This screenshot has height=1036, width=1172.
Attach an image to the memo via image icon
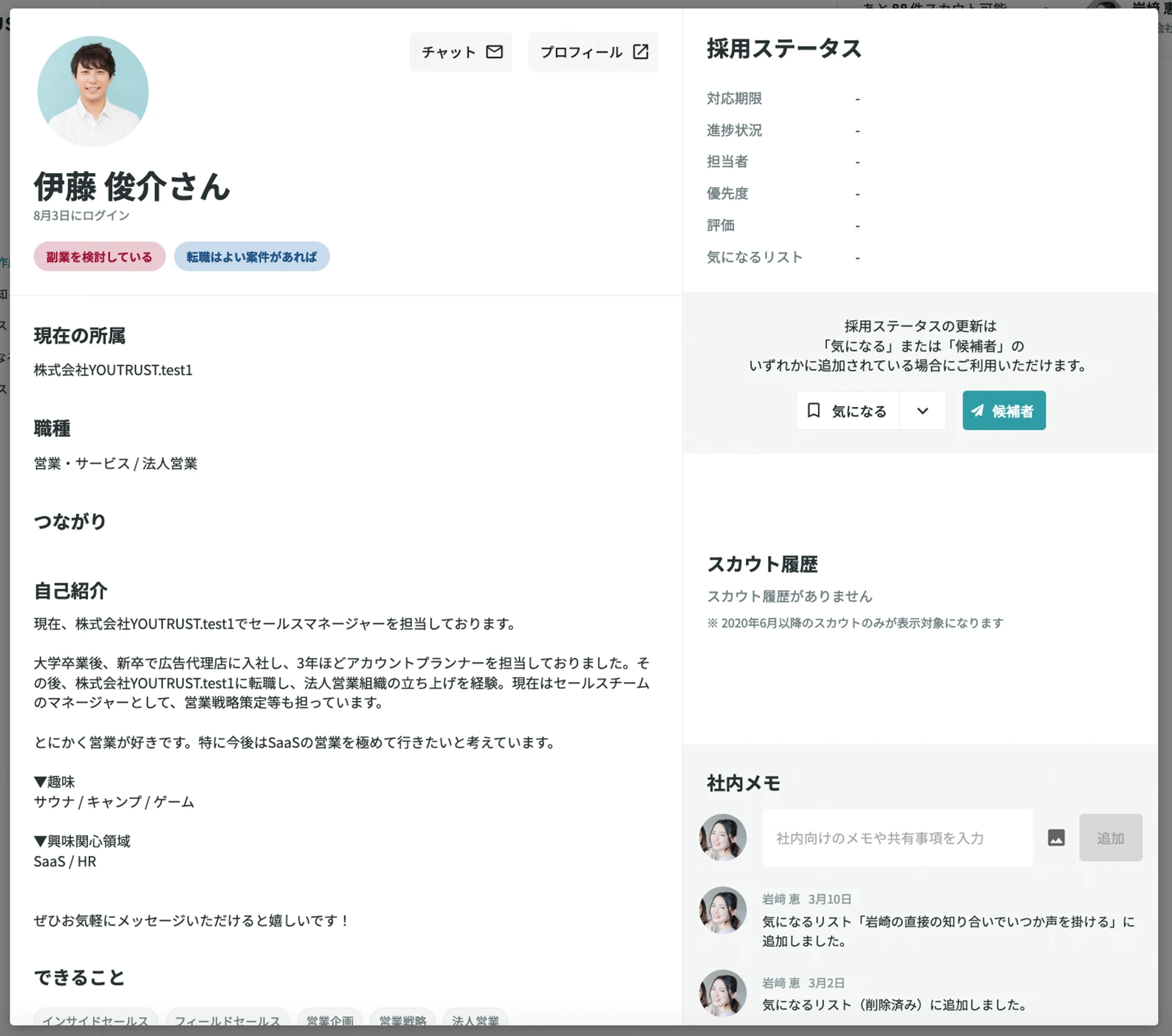coord(1057,838)
